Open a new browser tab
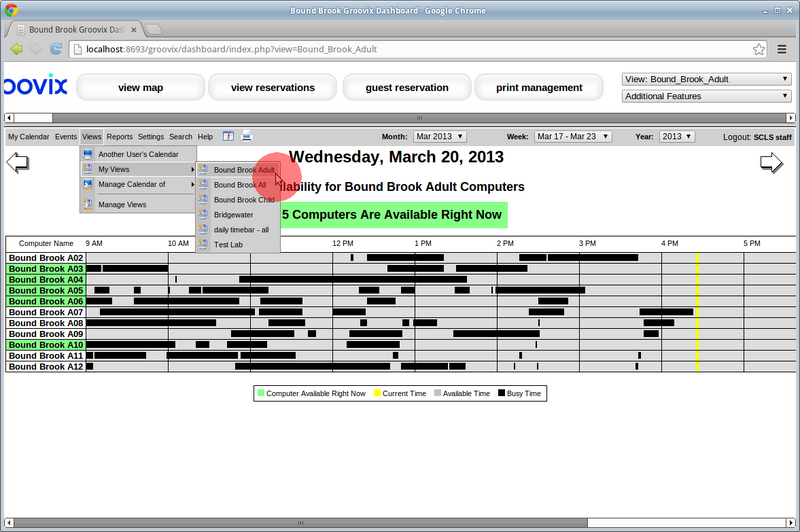The image size is (800, 532). (x=153, y=30)
